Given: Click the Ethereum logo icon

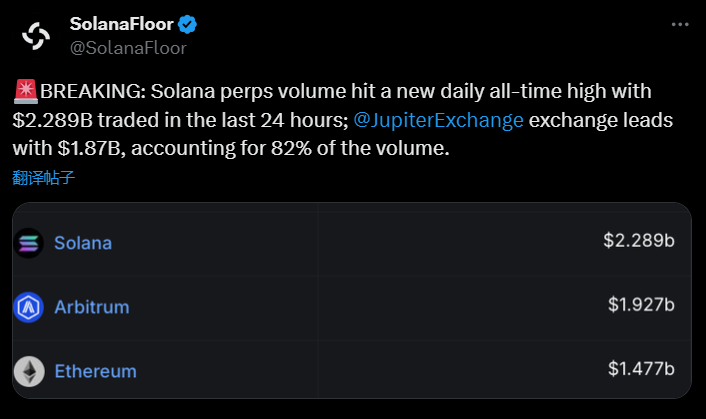Looking at the screenshot, I should tap(29, 371).
